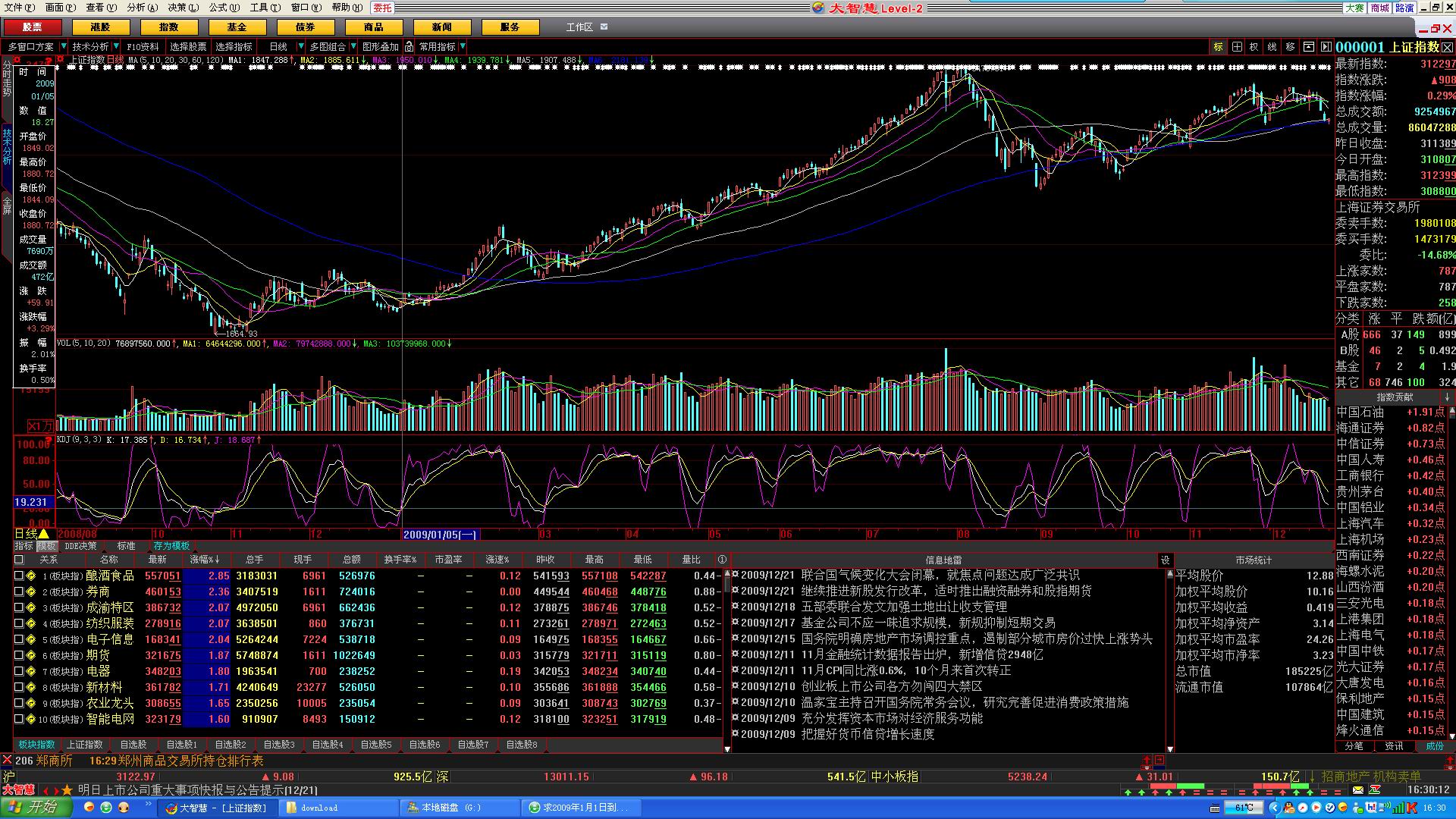The image size is (1456, 819).
Task: Expand the 指数贡献 list arrow
Action: click(1447, 397)
